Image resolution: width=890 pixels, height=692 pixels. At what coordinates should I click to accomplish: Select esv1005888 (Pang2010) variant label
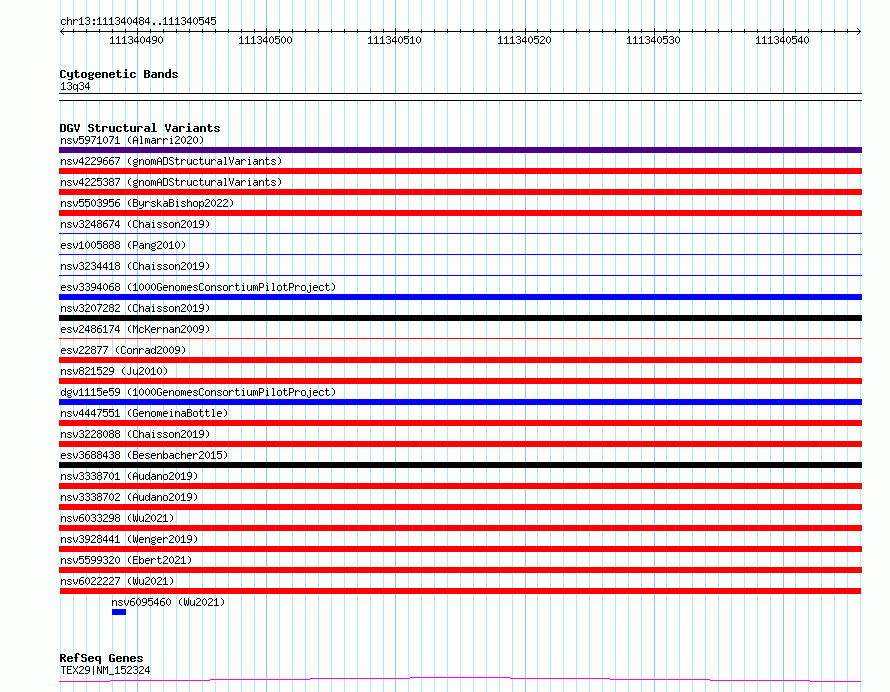pyautogui.click(x=123, y=245)
